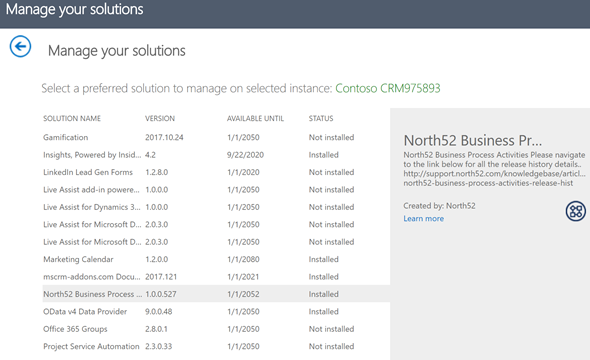Select the Live Assist for Dynamics 3... row

[x=216, y=207]
